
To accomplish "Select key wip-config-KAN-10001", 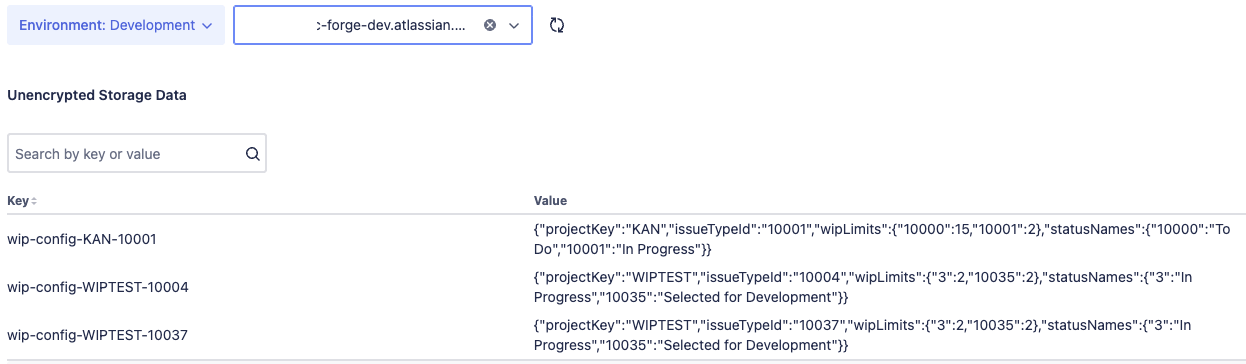I will pos(82,239).
